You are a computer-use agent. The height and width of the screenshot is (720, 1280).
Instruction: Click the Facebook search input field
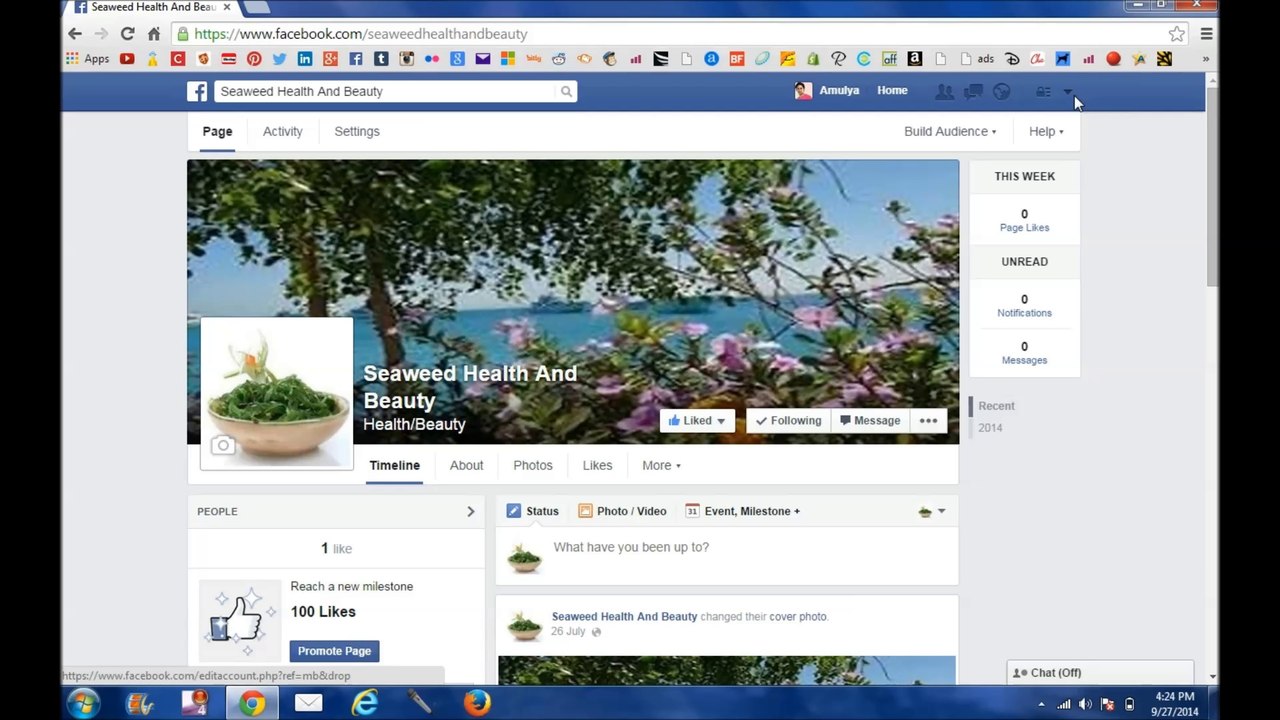[x=386, y=91]
